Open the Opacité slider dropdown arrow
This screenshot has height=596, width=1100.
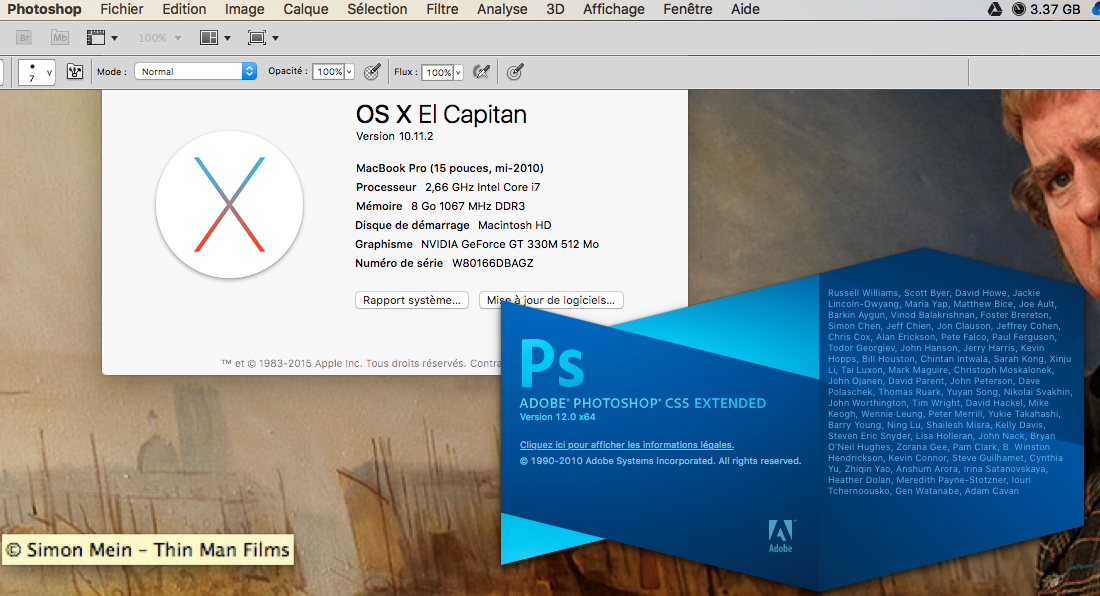(349, 72)
